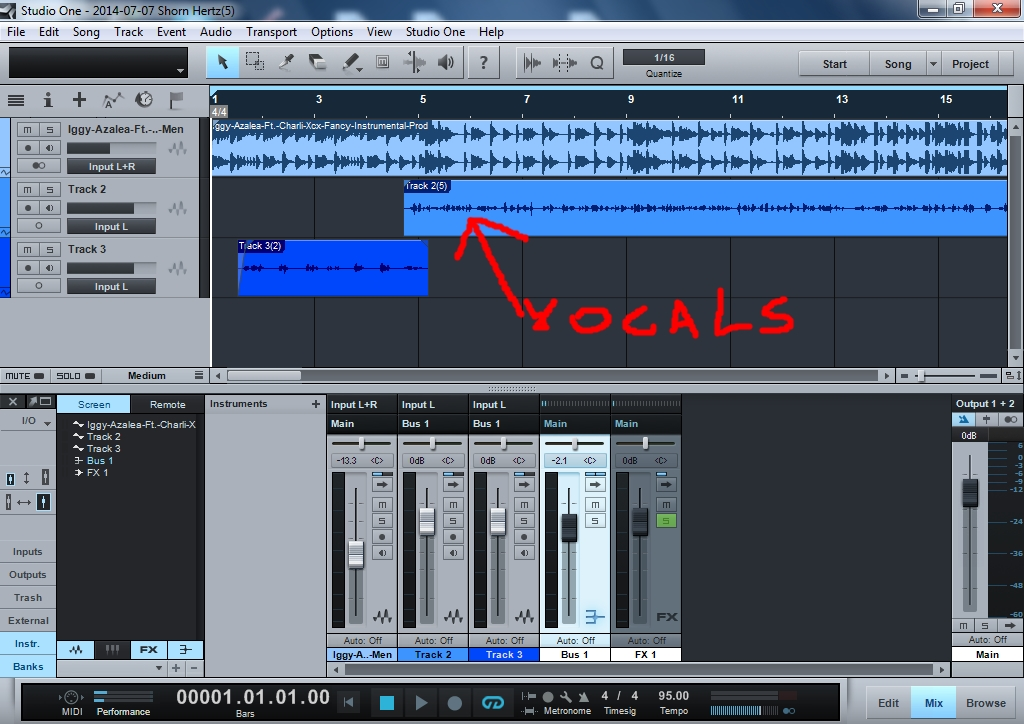Screen dimensions: 1024x724
Task: Click the Project page button
Action: point(970,64)
